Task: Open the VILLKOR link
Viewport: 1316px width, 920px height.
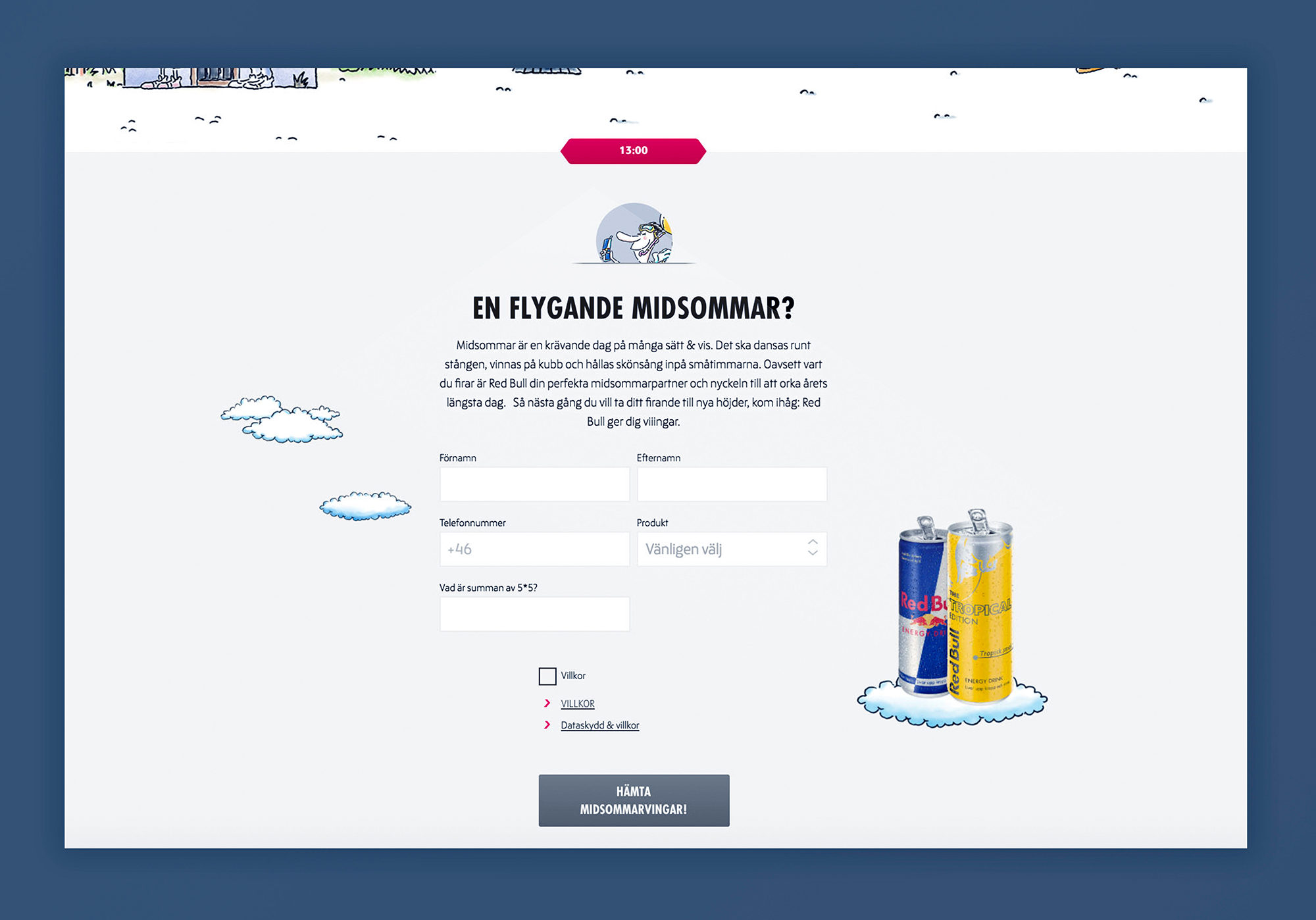Action: [577, 704]
